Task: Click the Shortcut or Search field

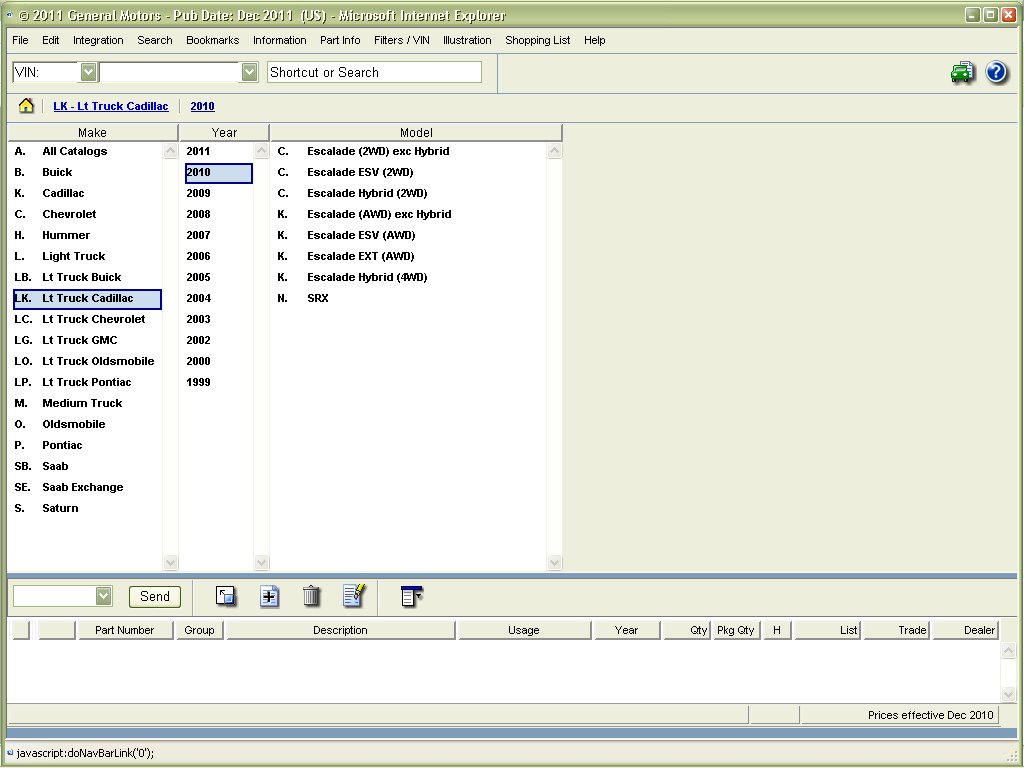Action: (x=374, y=72)
